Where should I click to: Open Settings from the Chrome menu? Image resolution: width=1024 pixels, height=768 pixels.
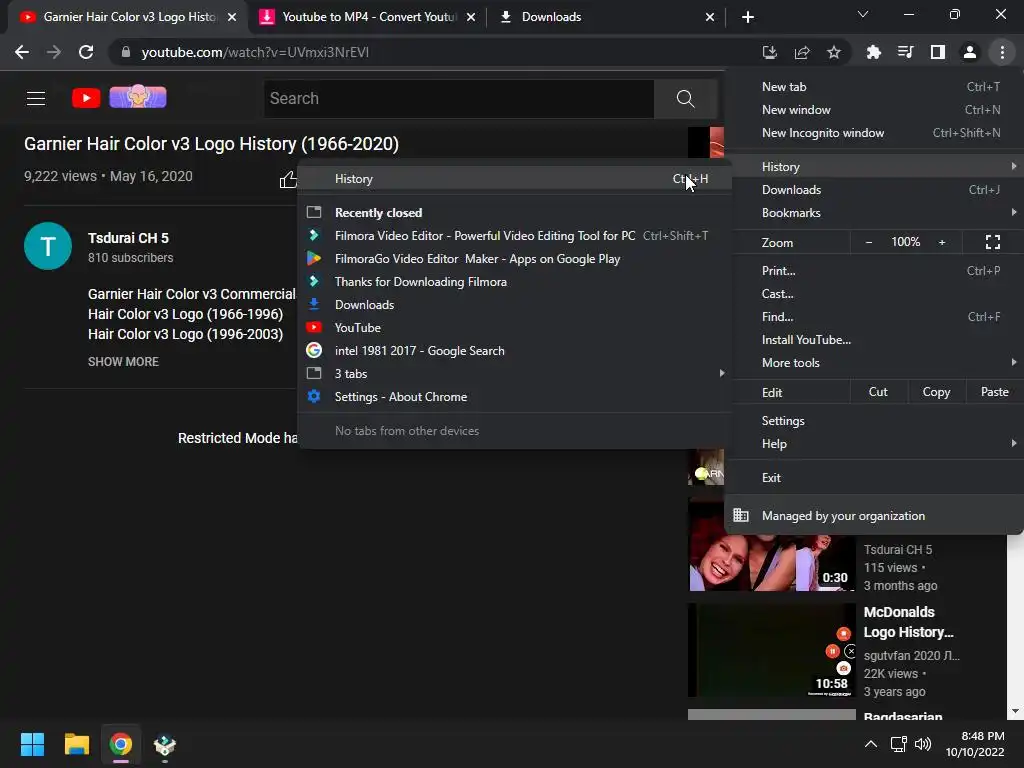tap(874, 421)
